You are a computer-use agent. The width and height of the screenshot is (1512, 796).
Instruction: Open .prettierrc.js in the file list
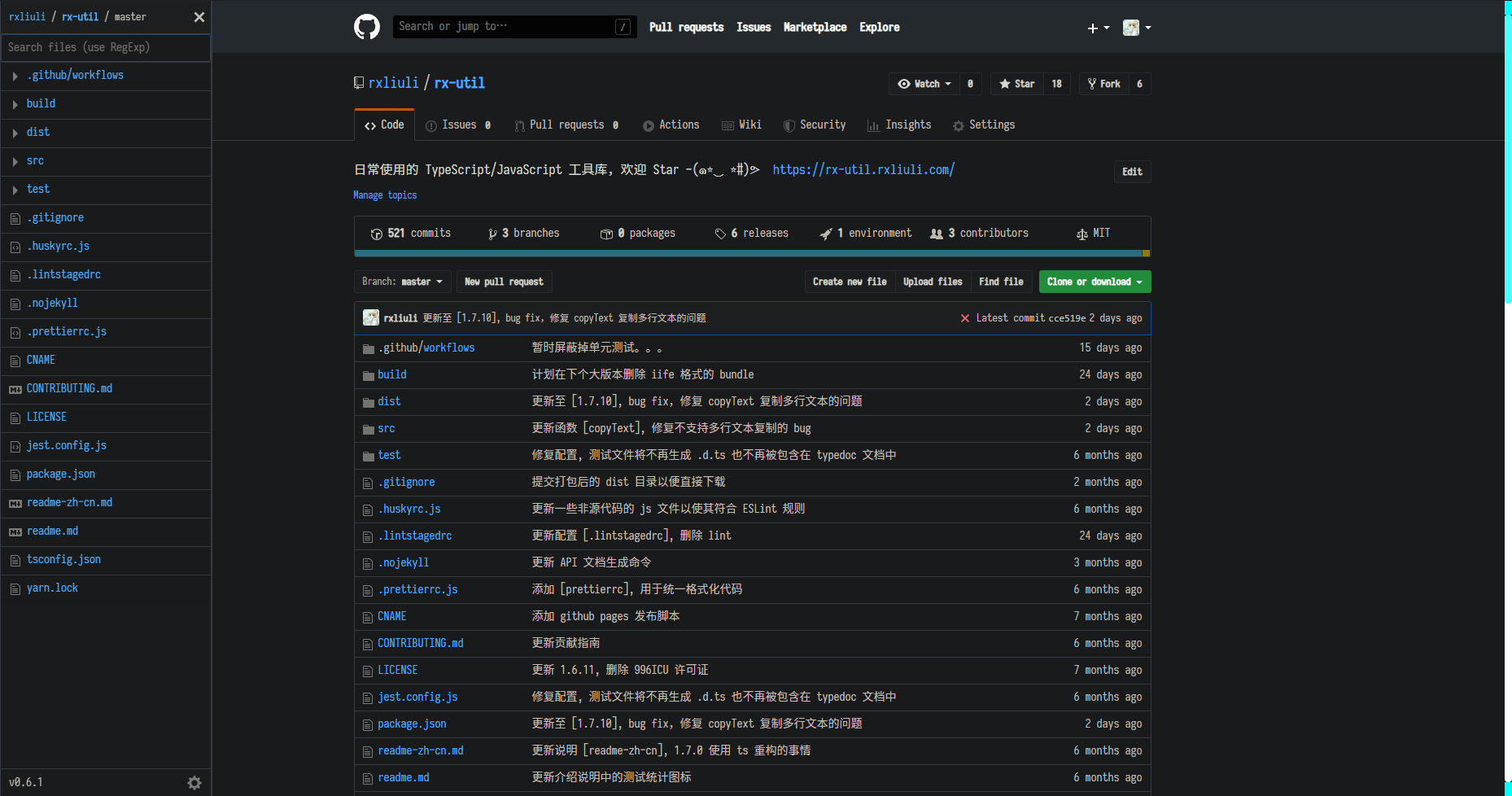pos(417,590)
